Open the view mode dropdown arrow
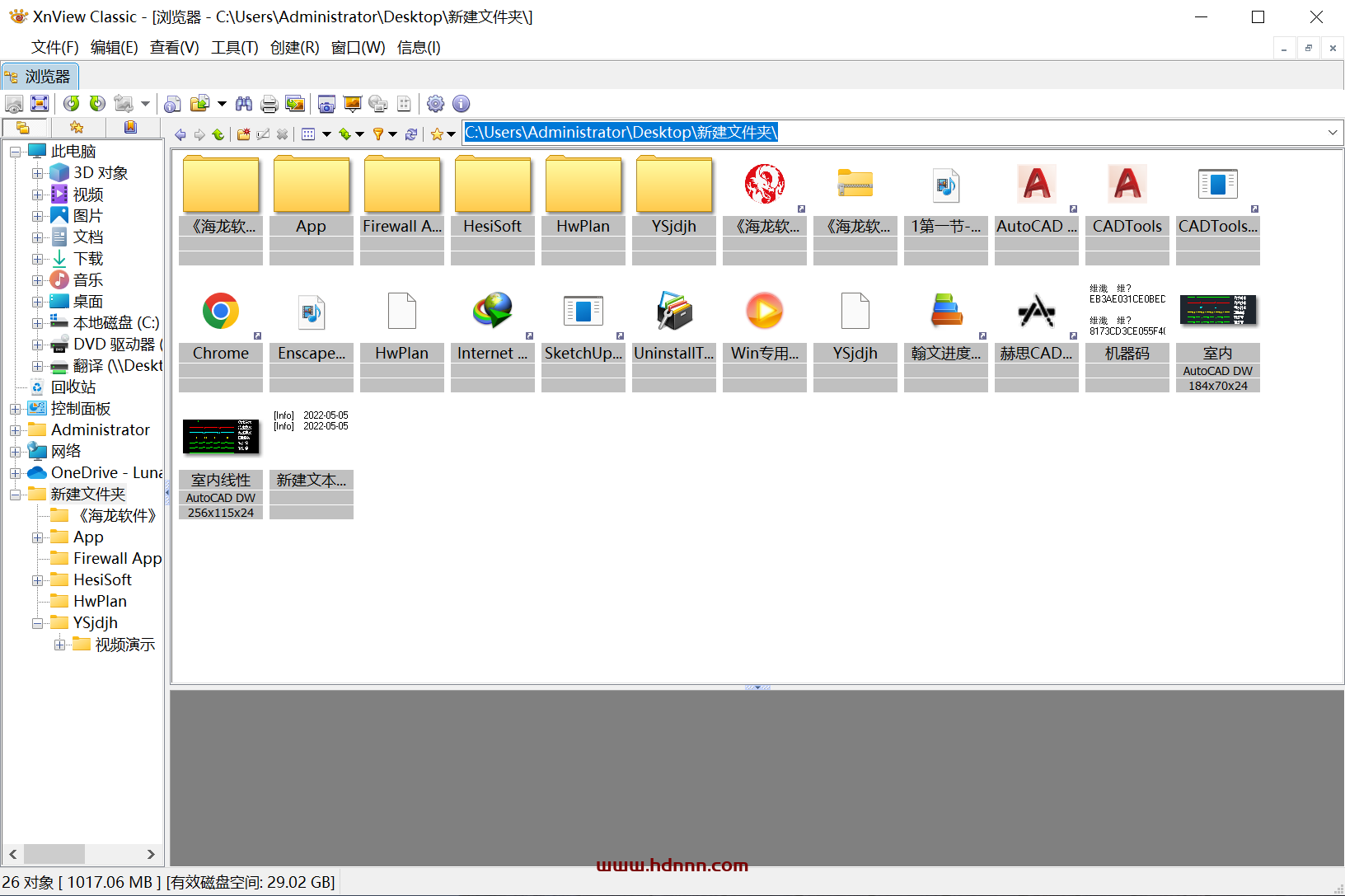Image resolution: width=1345 pixels, height=896 pixels. 326,134
